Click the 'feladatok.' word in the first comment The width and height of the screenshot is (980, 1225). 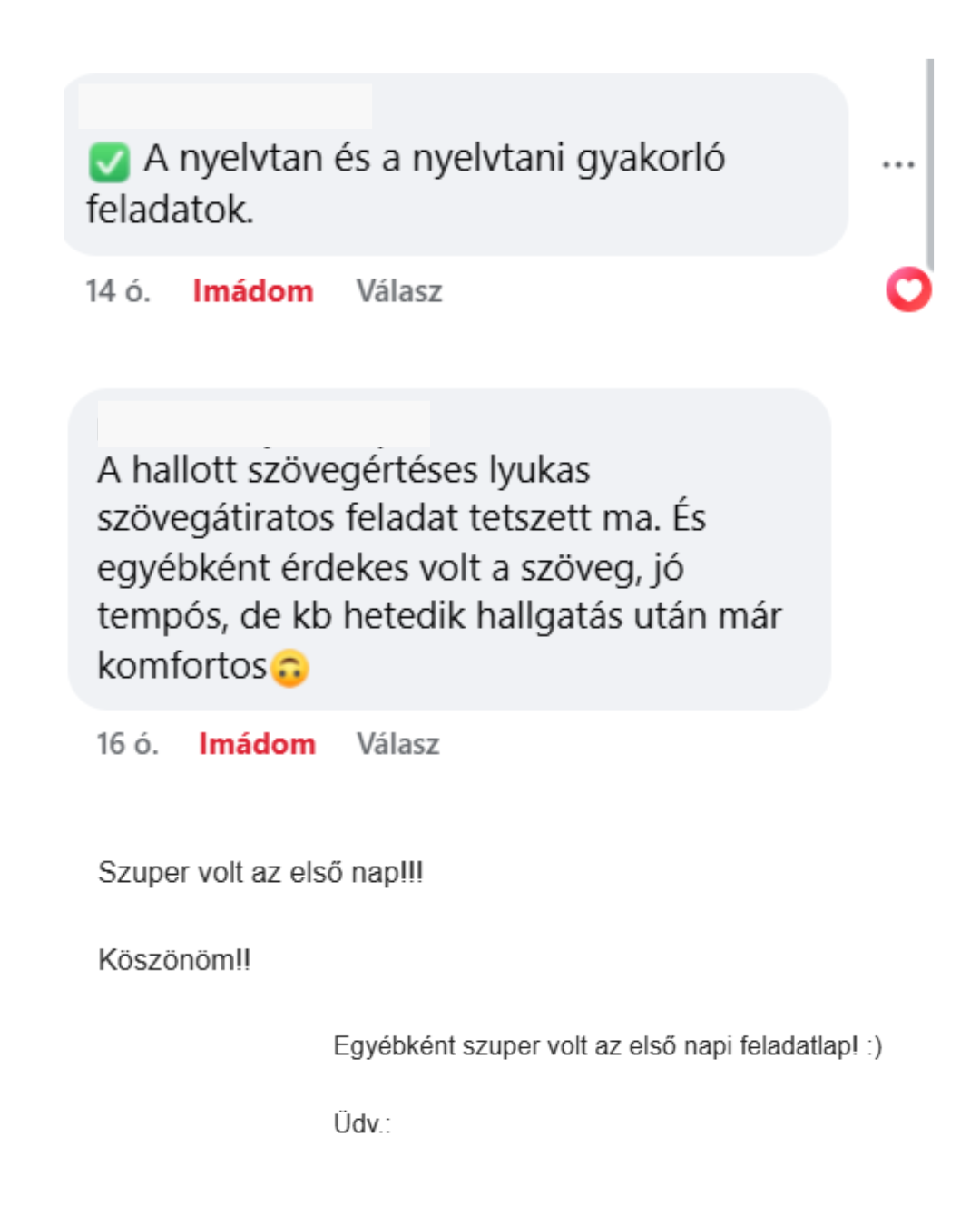coord(170,211)
